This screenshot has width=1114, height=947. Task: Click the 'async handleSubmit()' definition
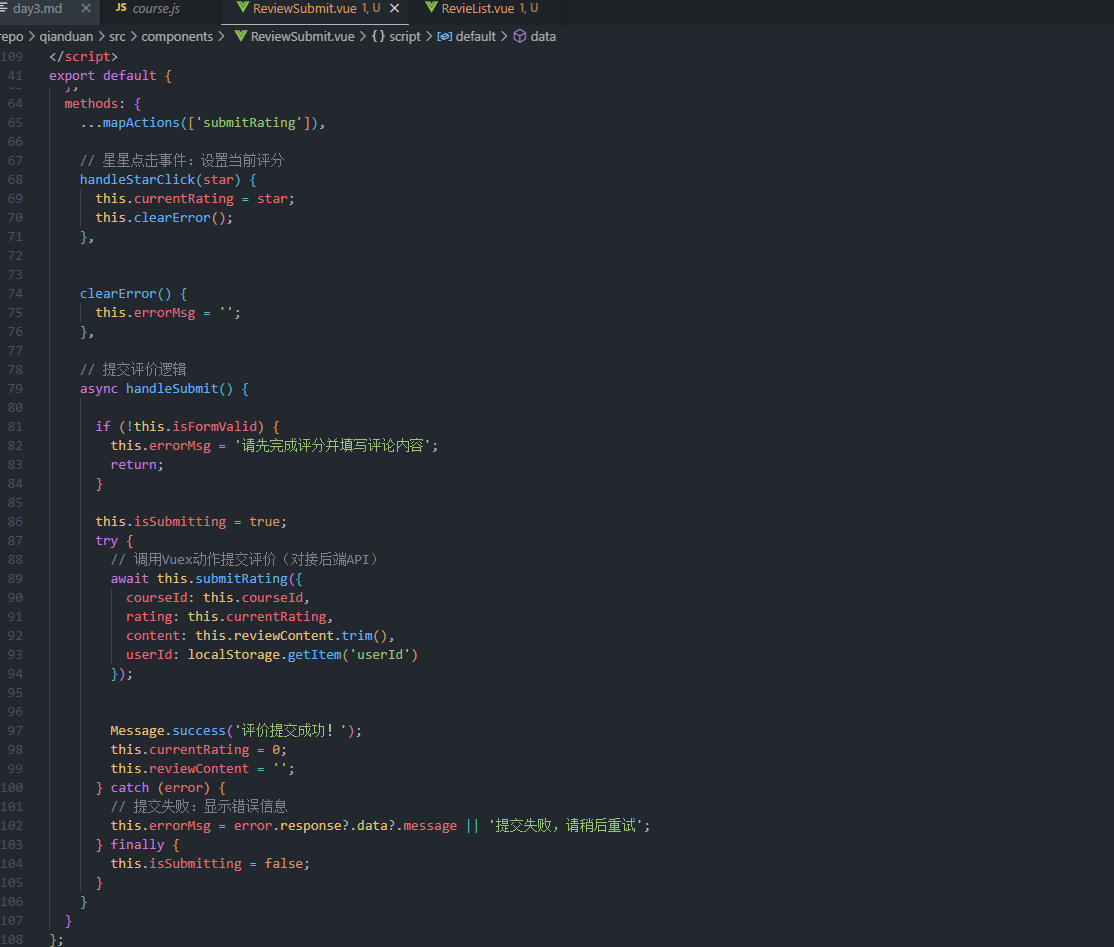pyautogui.click(x=156, y=389)
